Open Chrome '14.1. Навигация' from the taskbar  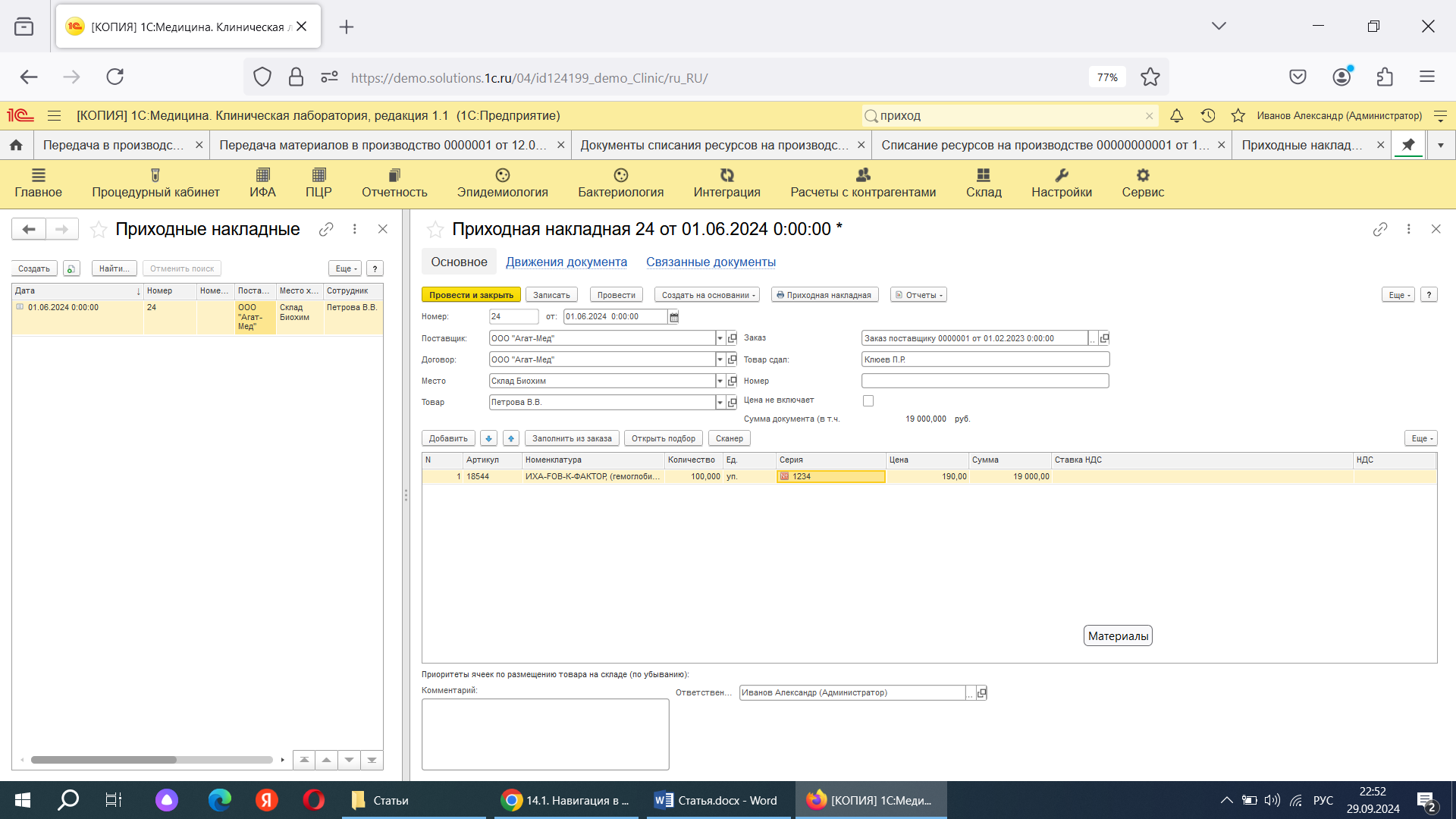tap(566, 800)
